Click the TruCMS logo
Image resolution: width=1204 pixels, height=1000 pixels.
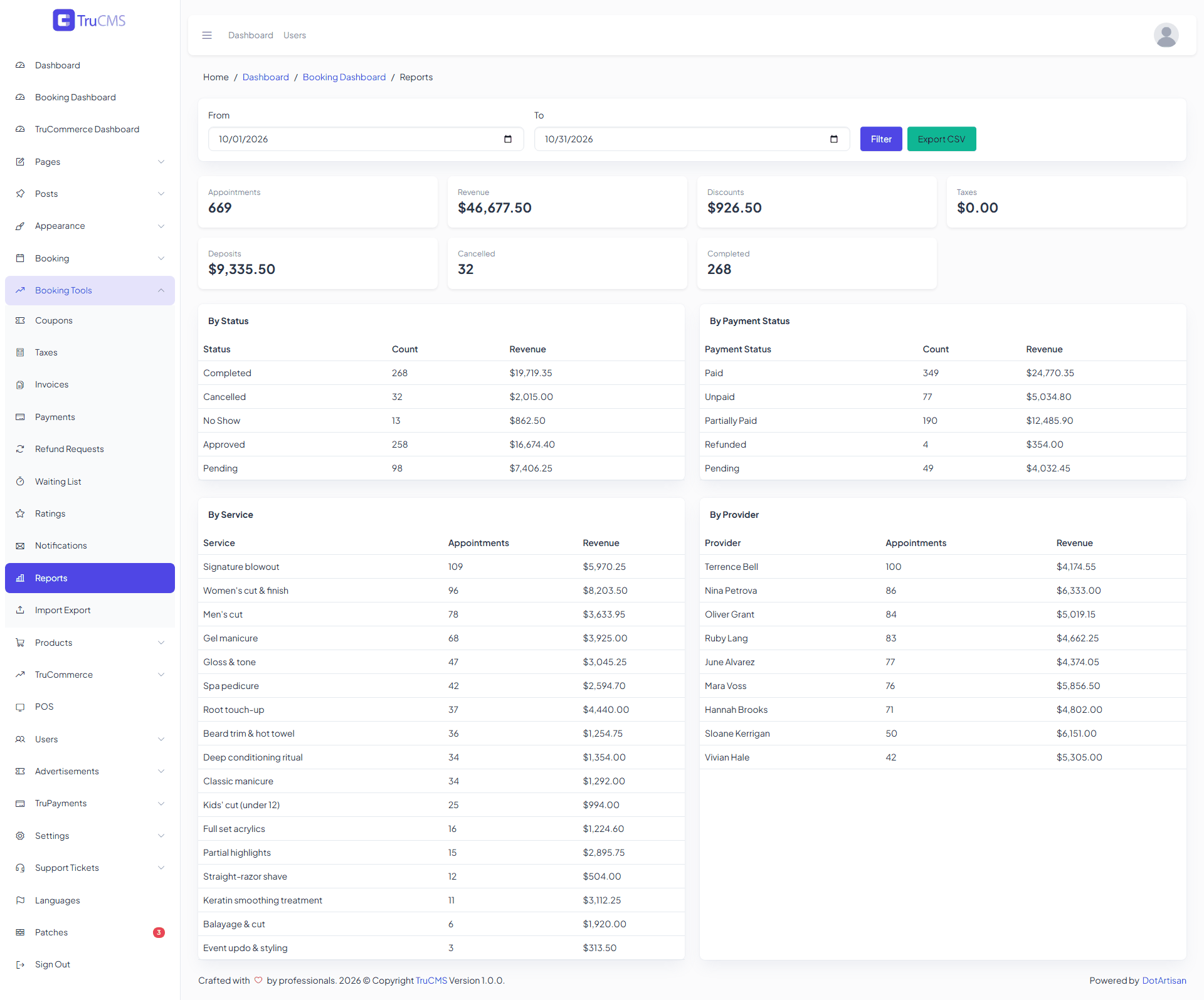(89, 21)
